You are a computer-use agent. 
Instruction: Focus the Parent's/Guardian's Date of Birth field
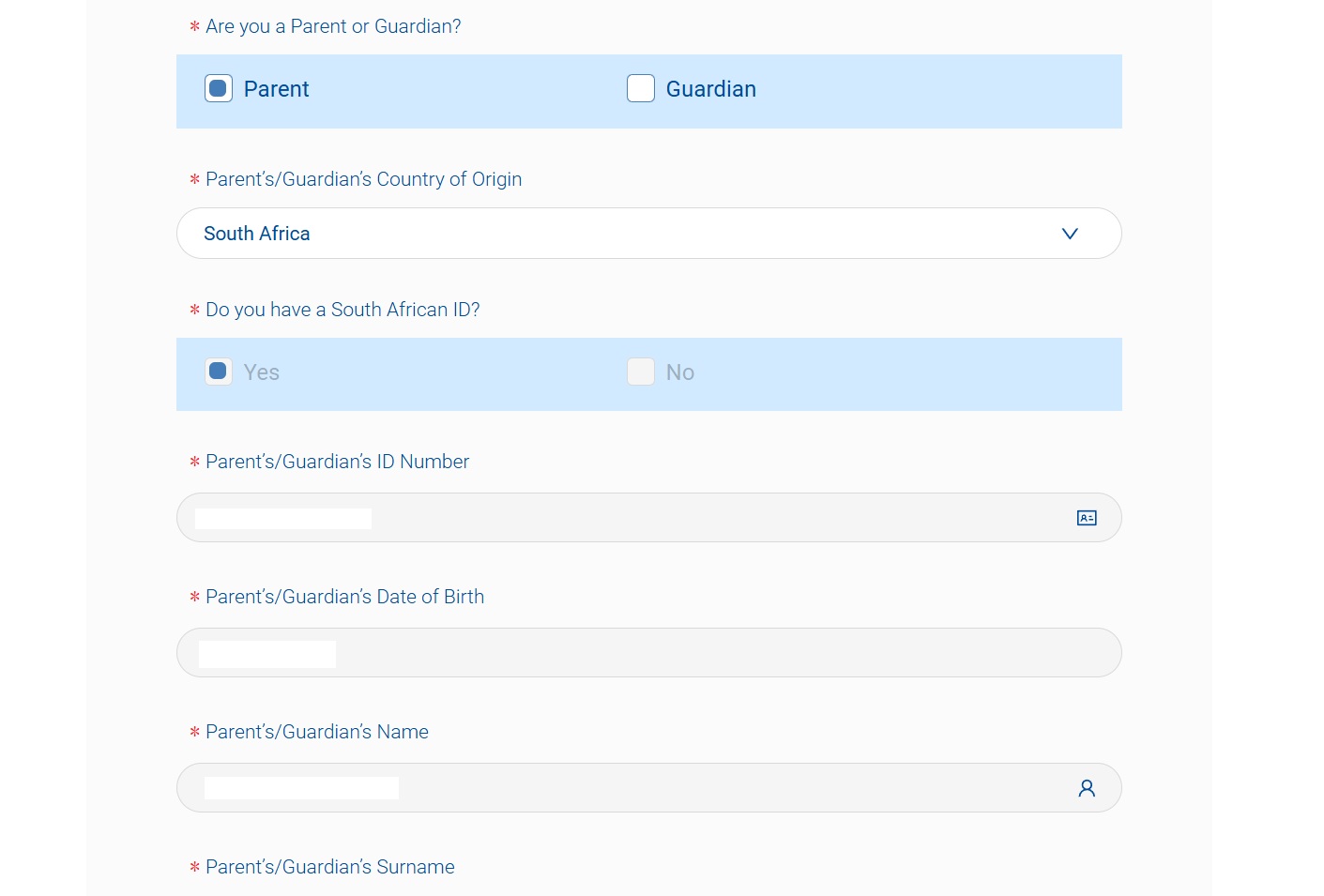(x=649, y=653)
